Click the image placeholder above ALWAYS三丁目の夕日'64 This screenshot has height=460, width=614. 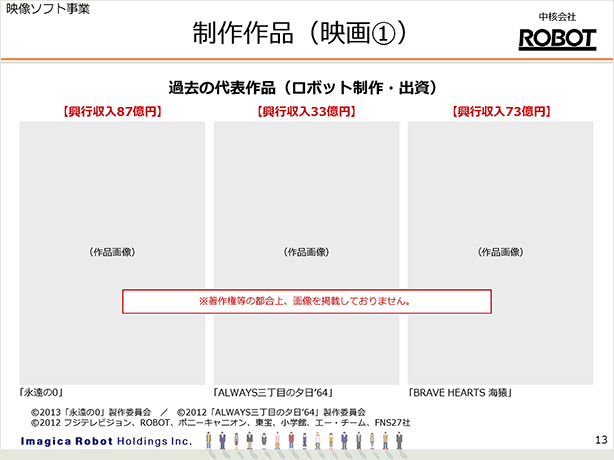tap(306, 253)
